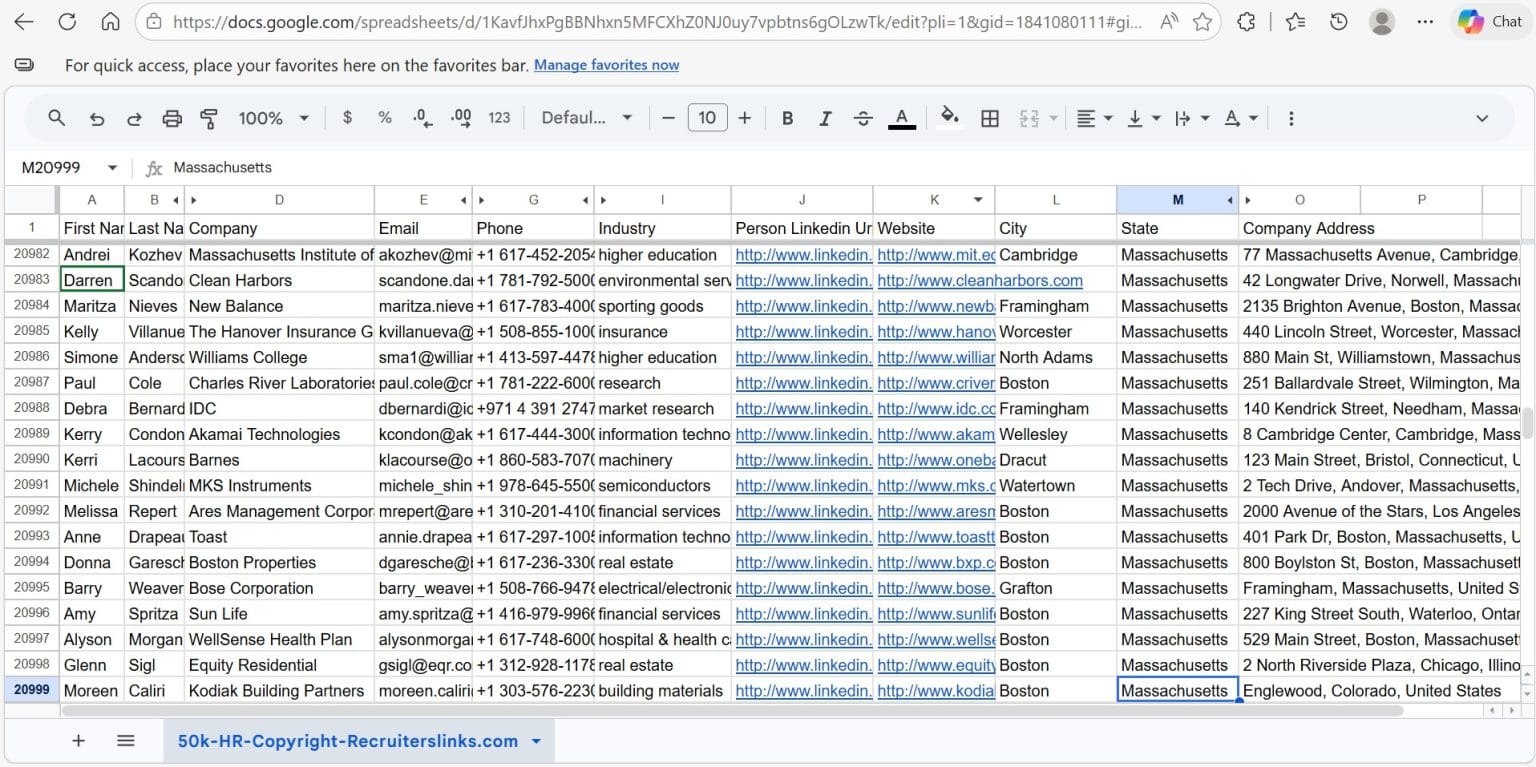Open the text color picker
The width and height of the screenshot is (1536, 767).
902,118
